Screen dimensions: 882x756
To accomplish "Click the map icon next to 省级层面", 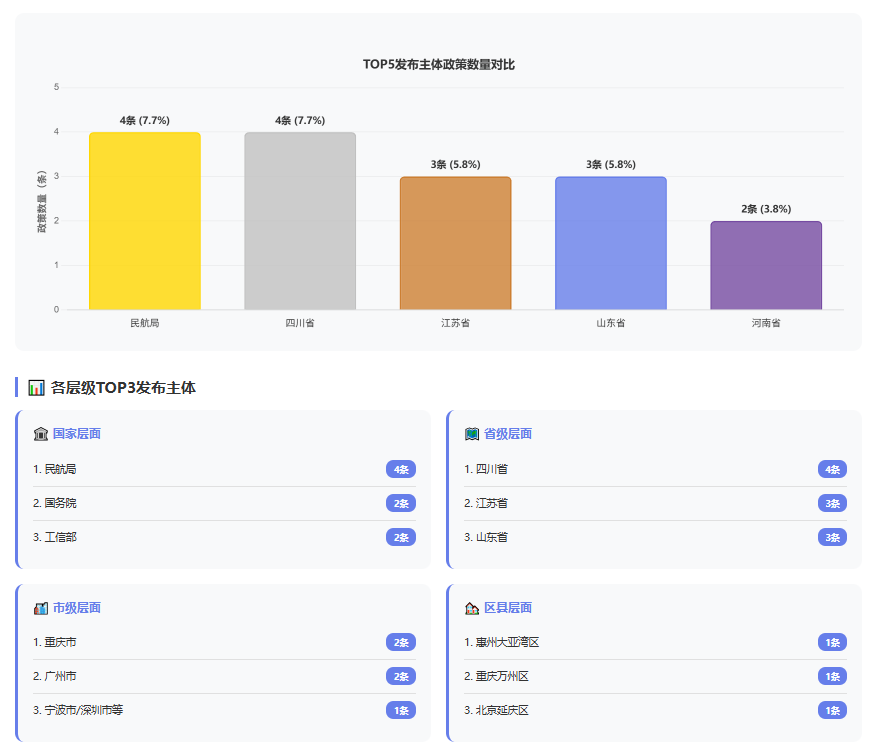I will (472, 434).
